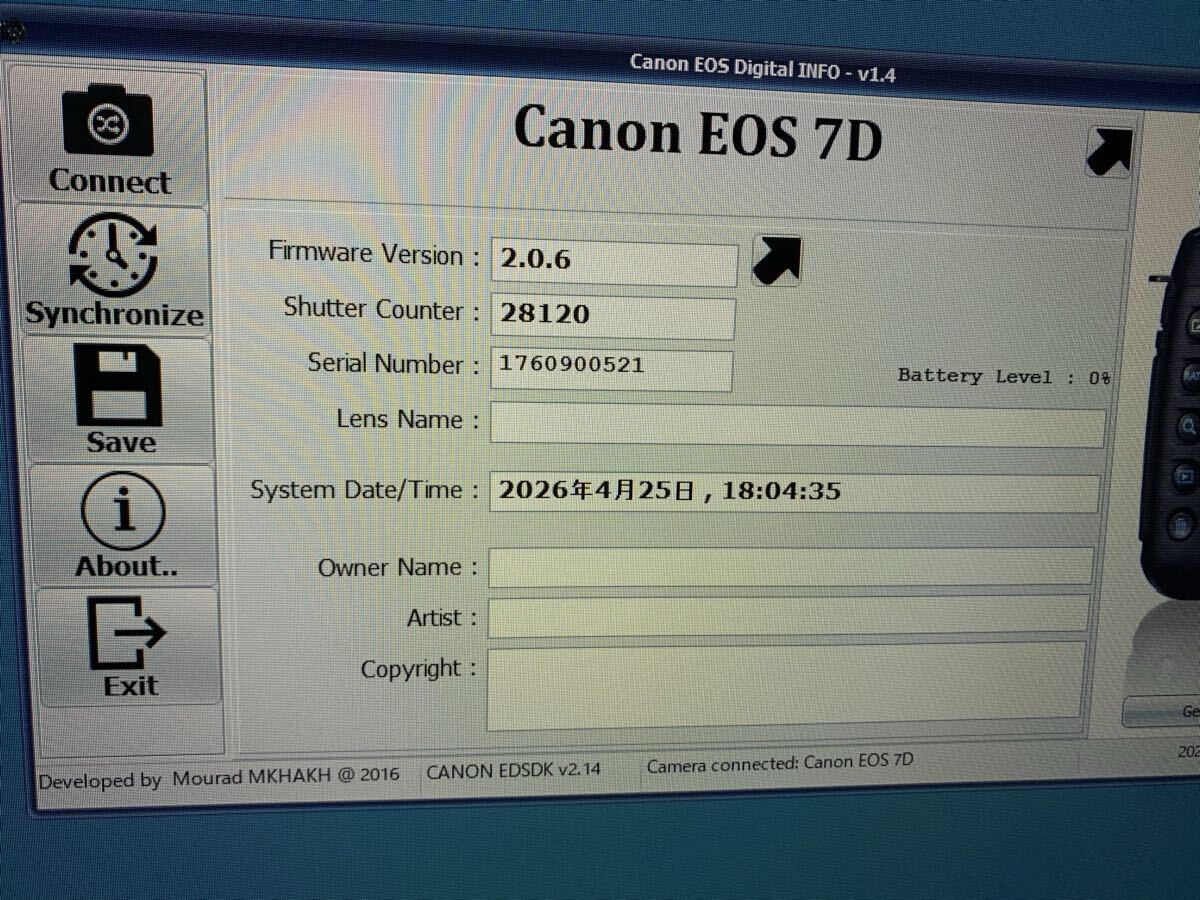Click the arrow icon beside Firmware Version

coord(776,261)
